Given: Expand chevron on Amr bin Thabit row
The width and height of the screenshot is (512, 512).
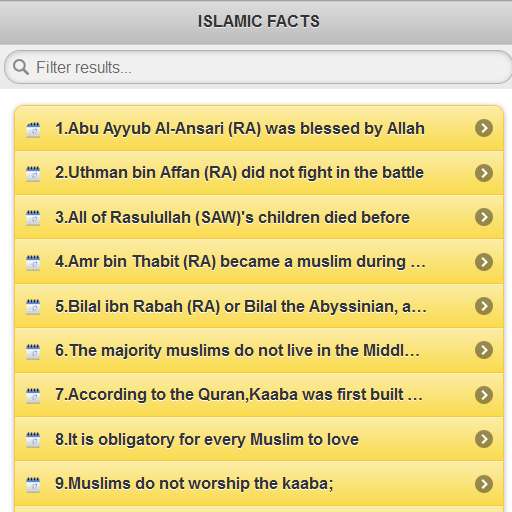Looking at the screenshot, I should (x=484, y=262).
